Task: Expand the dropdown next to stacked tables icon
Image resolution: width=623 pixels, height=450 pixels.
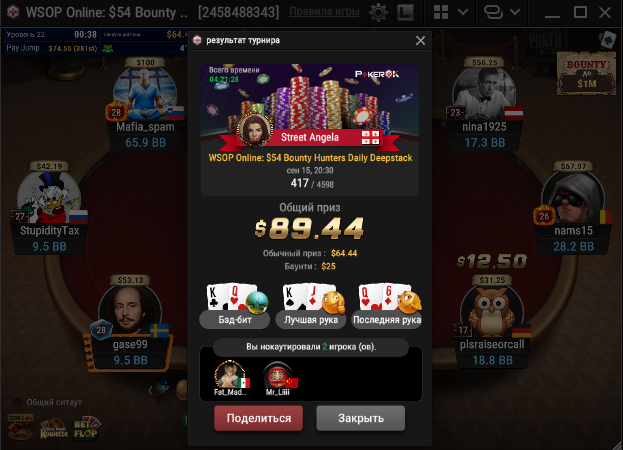Action: coord(515,12)
